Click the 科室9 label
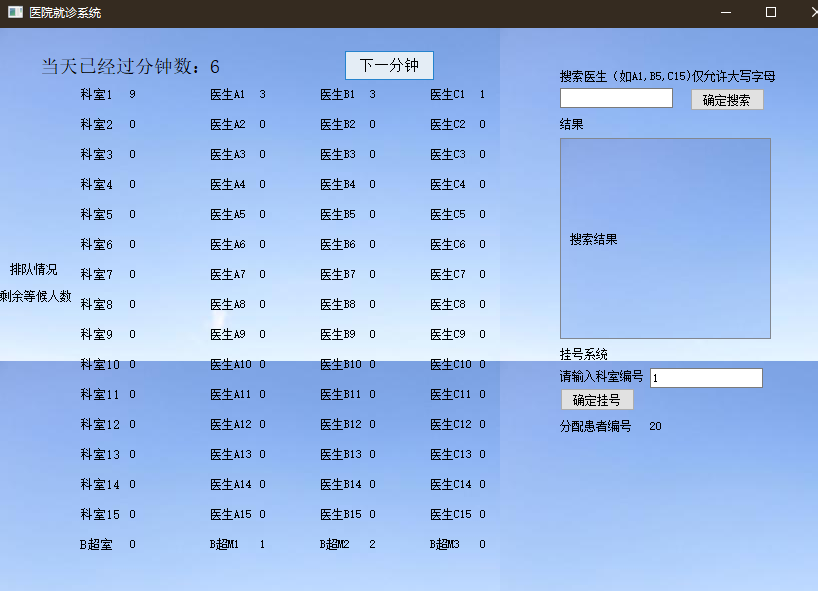Image resolution: width=818 pixels, height=591 pixels. click(97, 334)
